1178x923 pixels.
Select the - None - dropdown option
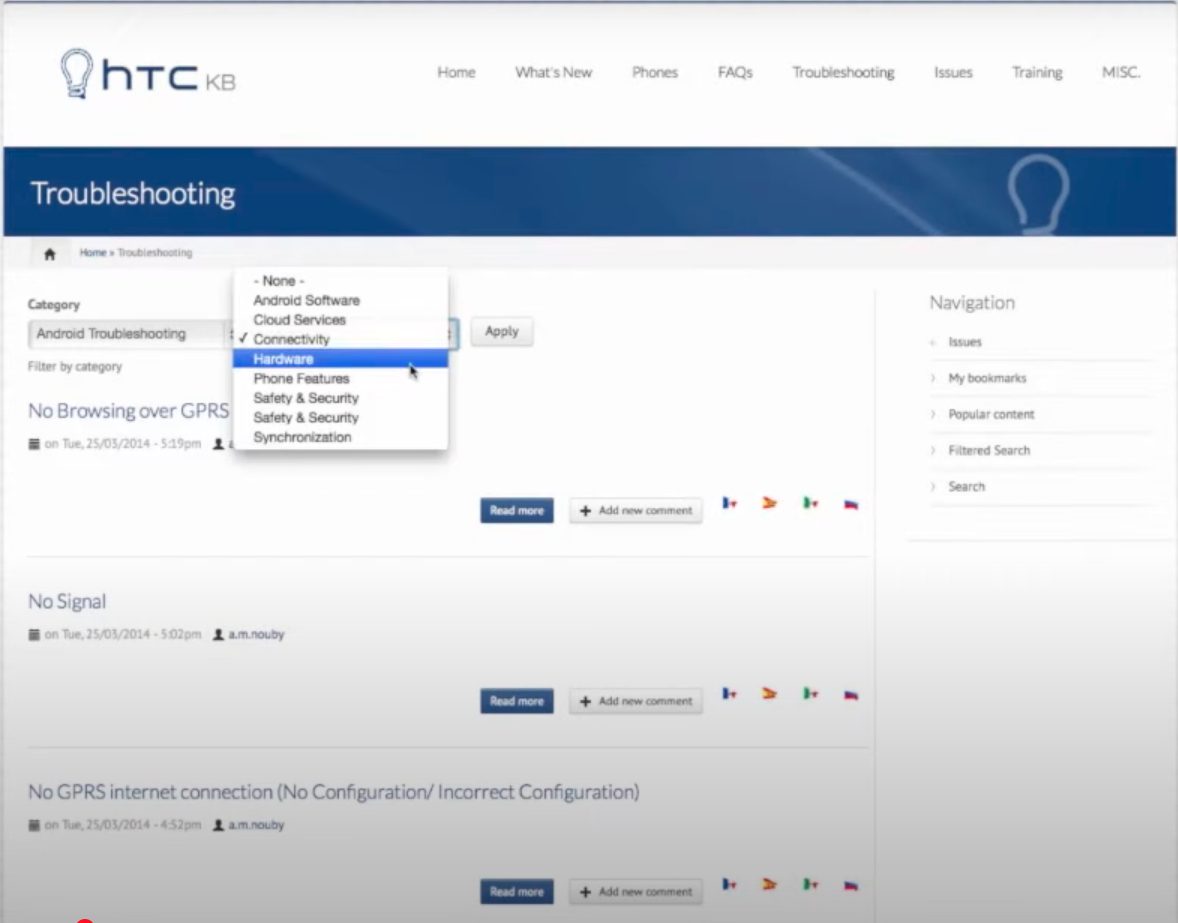click(x=279, y=281)
